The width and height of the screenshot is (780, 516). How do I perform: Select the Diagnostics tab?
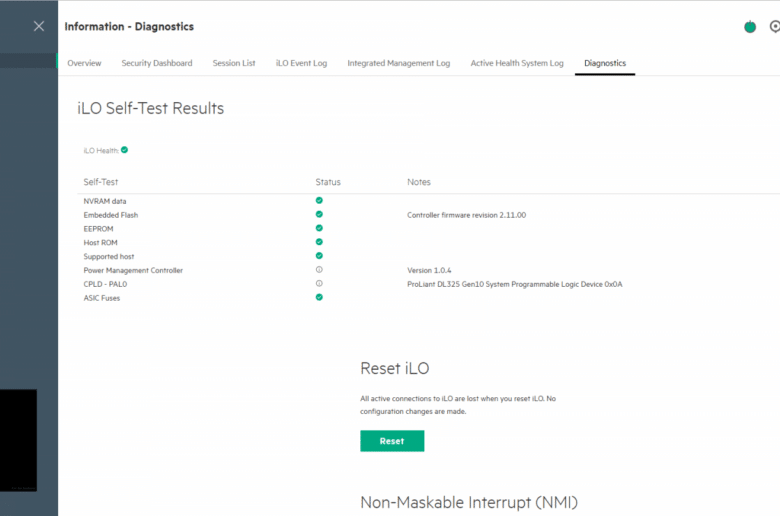[605, 63]
